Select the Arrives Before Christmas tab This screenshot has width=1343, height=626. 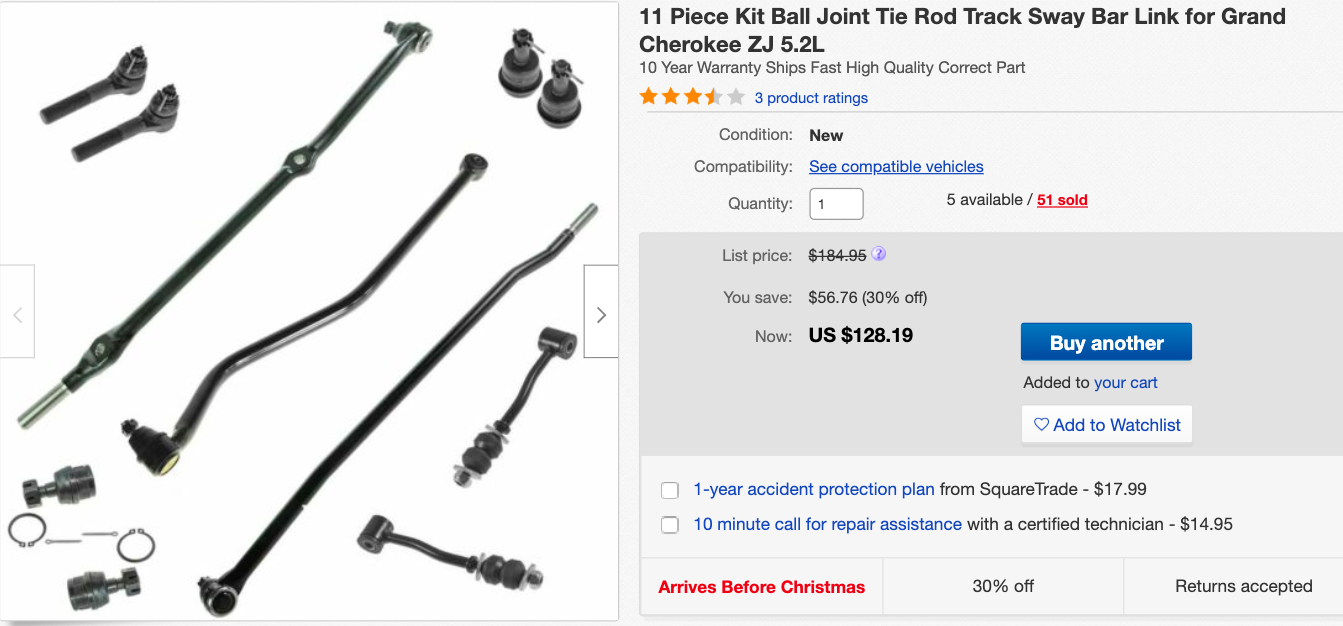[761, 587]
